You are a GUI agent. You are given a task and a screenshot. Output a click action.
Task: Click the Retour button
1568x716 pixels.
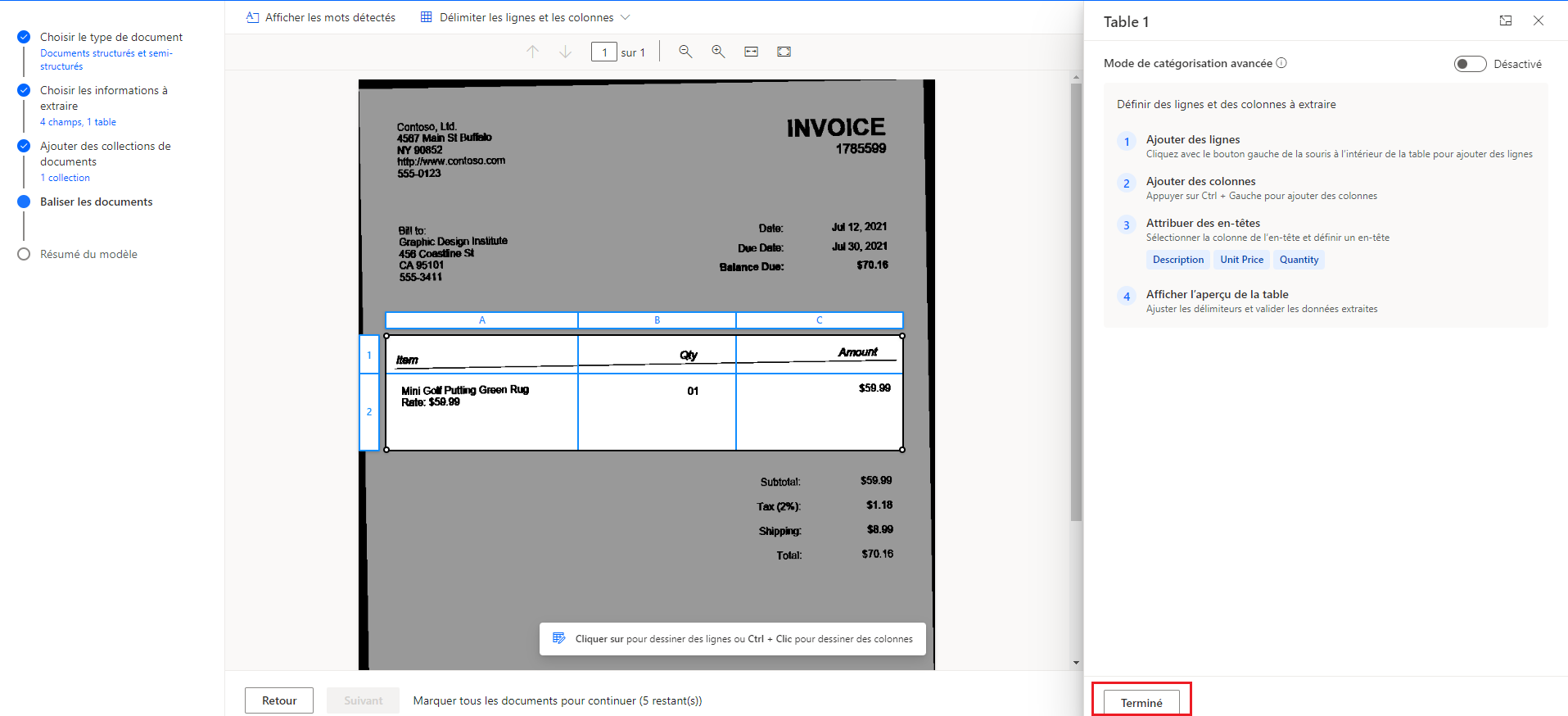pyautogui.click(x=279, y=700)
